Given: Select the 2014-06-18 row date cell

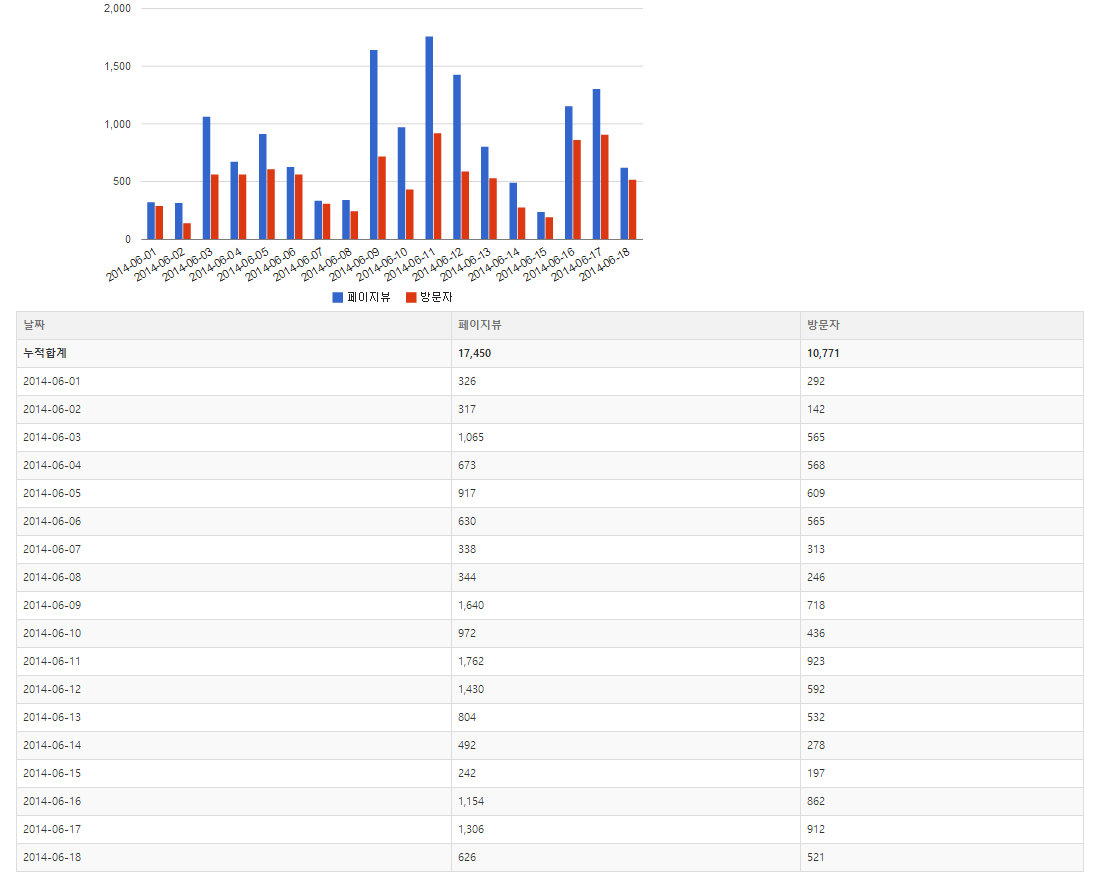Looking at the screenshot, I should coord(52,857).
